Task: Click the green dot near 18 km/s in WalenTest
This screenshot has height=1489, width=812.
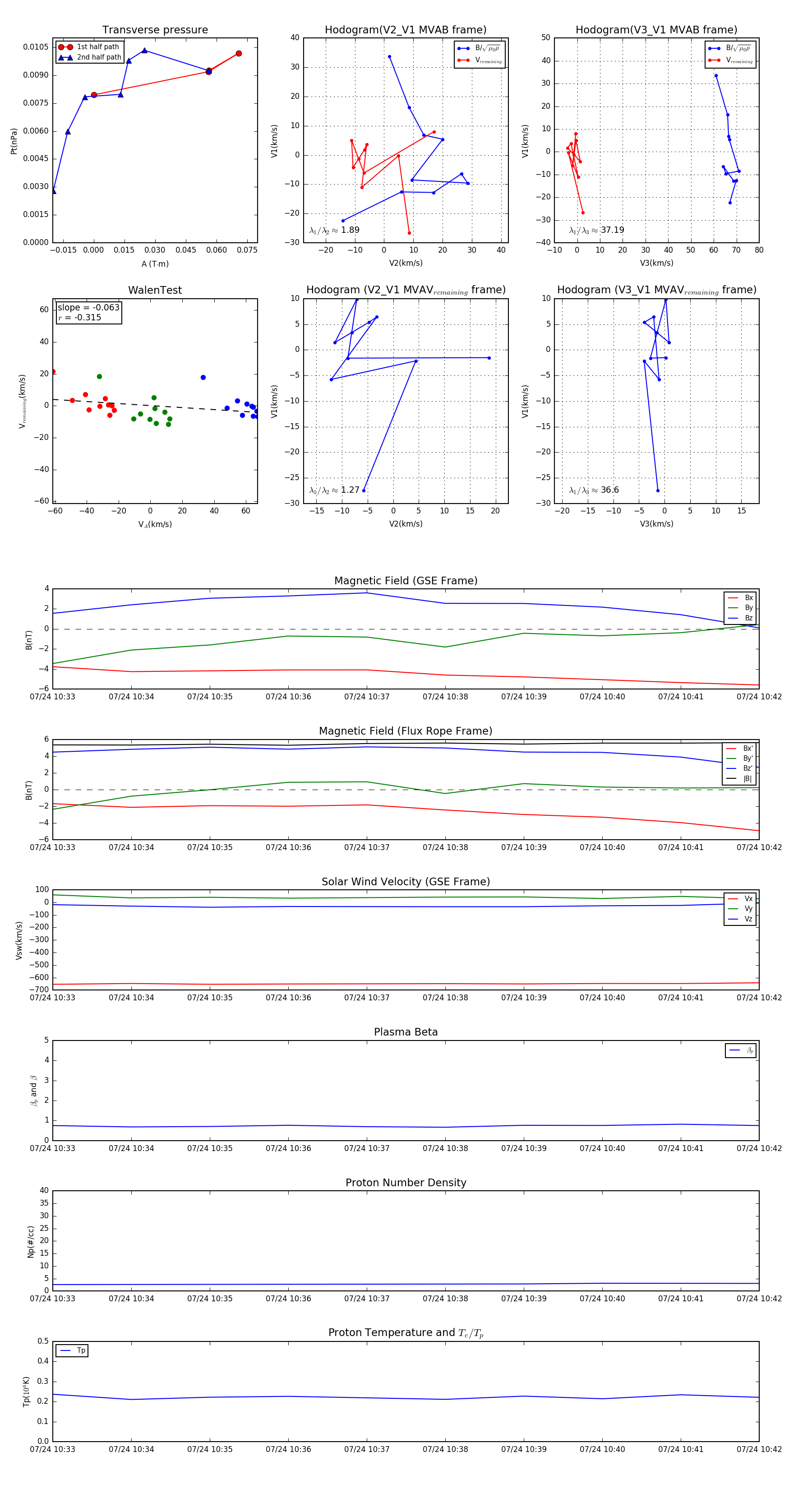Action: (99, 376)
